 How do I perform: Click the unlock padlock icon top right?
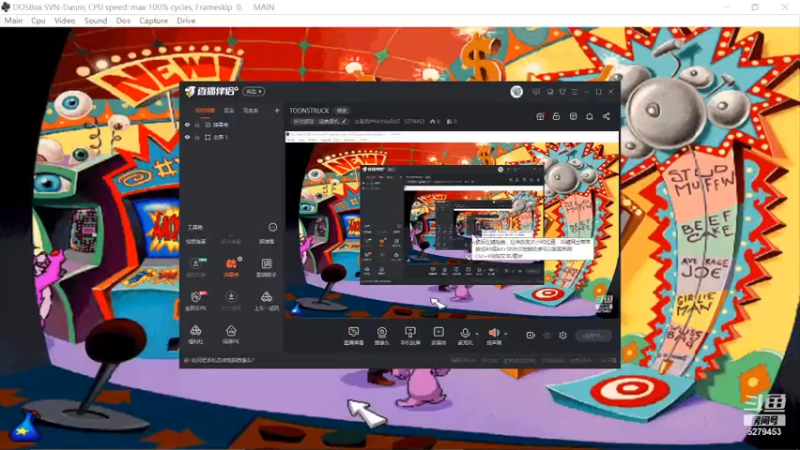click(x=556, y=116)
